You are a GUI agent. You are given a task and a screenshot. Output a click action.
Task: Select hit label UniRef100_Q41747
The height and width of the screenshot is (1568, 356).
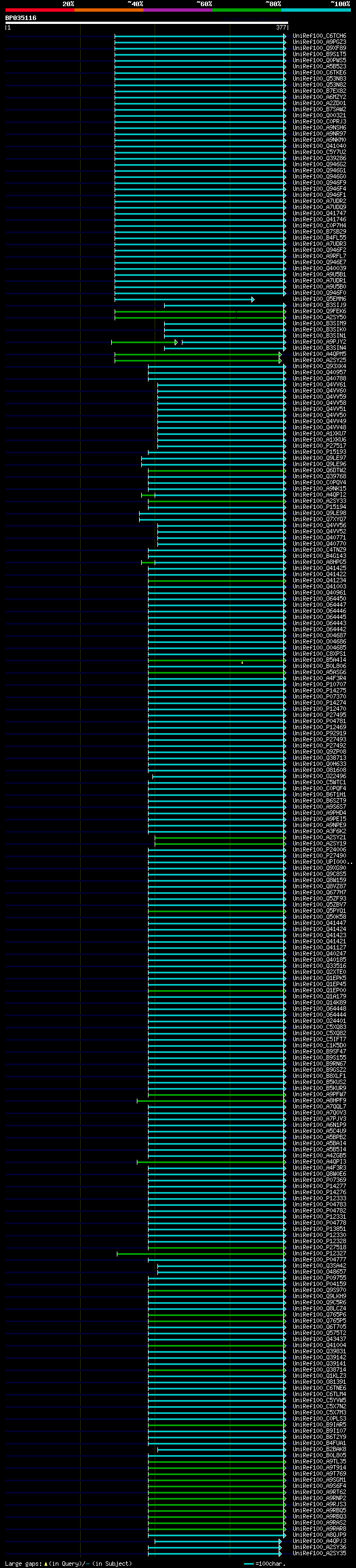tap(319, 213)
